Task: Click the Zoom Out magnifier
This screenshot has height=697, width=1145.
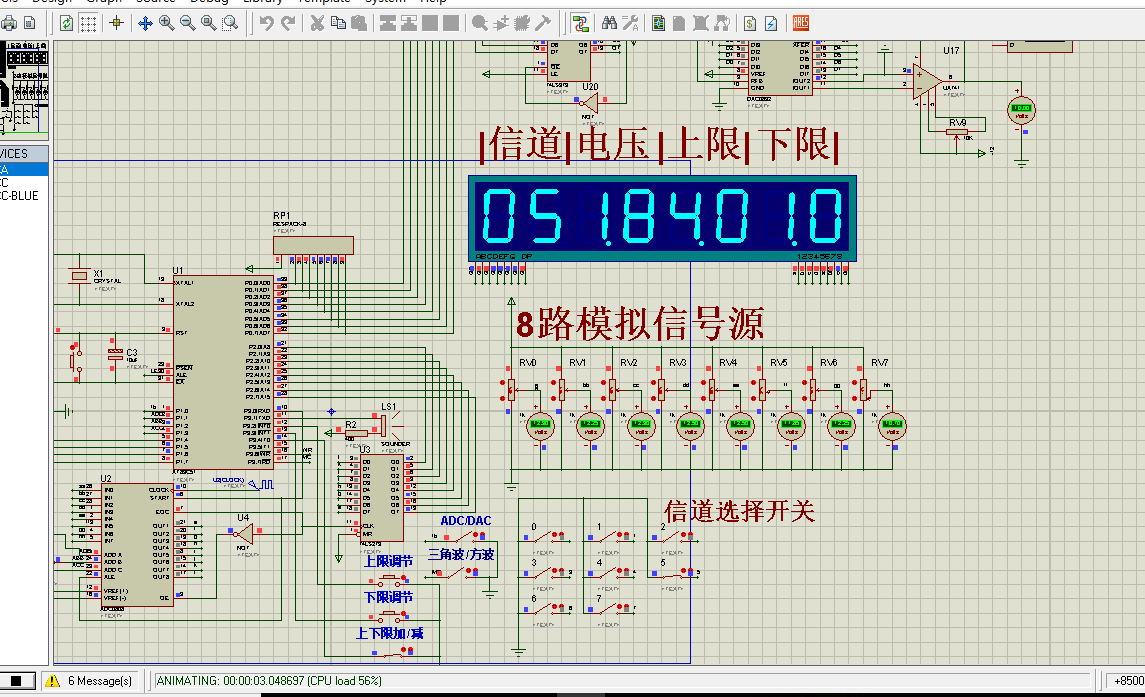Action: 188,23
